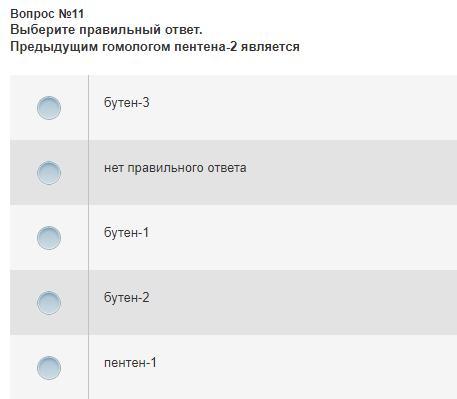Click the word Предыдущим in the question
Screen dimensions: 457x399
tap(54, 47)
